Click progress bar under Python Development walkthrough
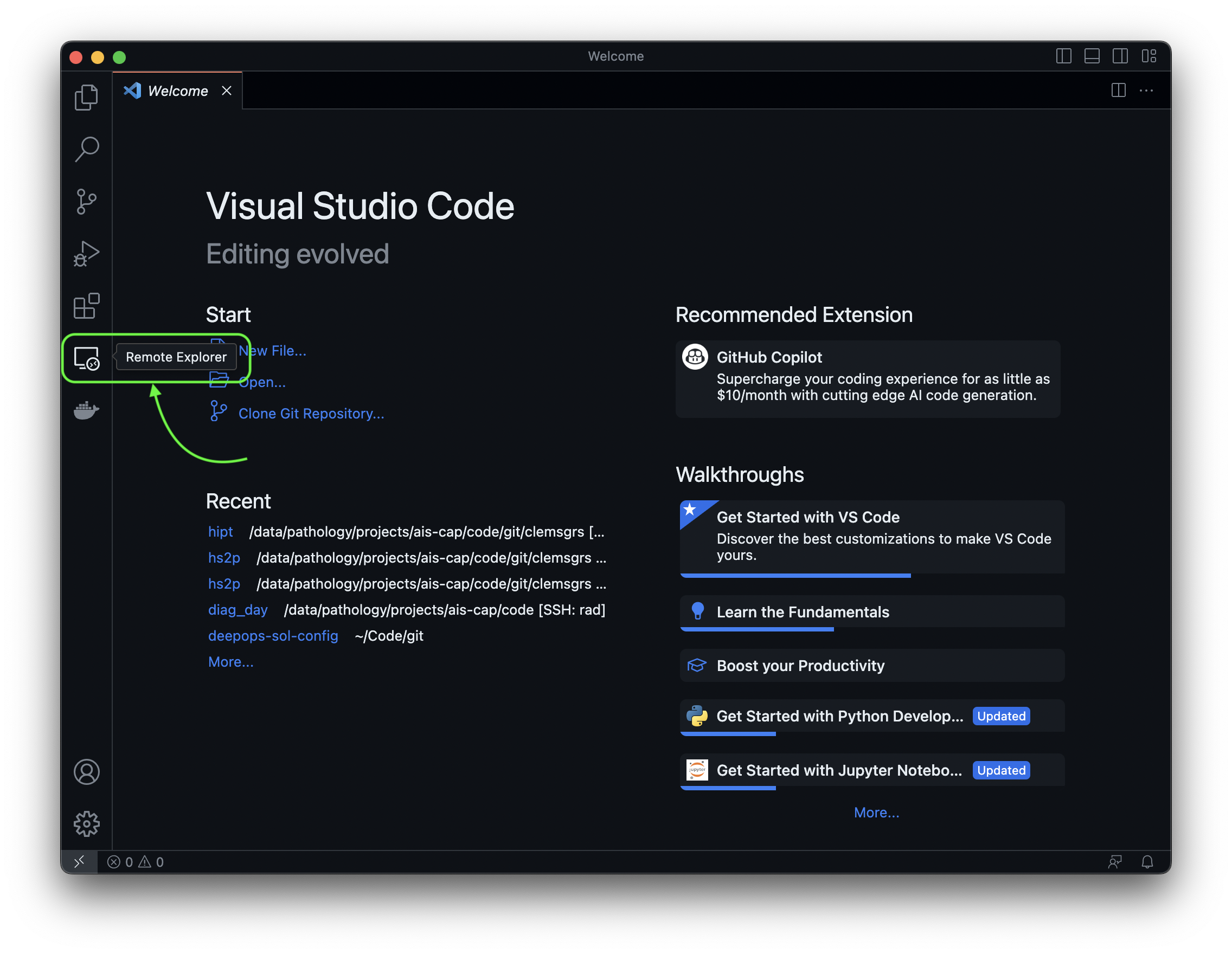 [x=728, y=734]
